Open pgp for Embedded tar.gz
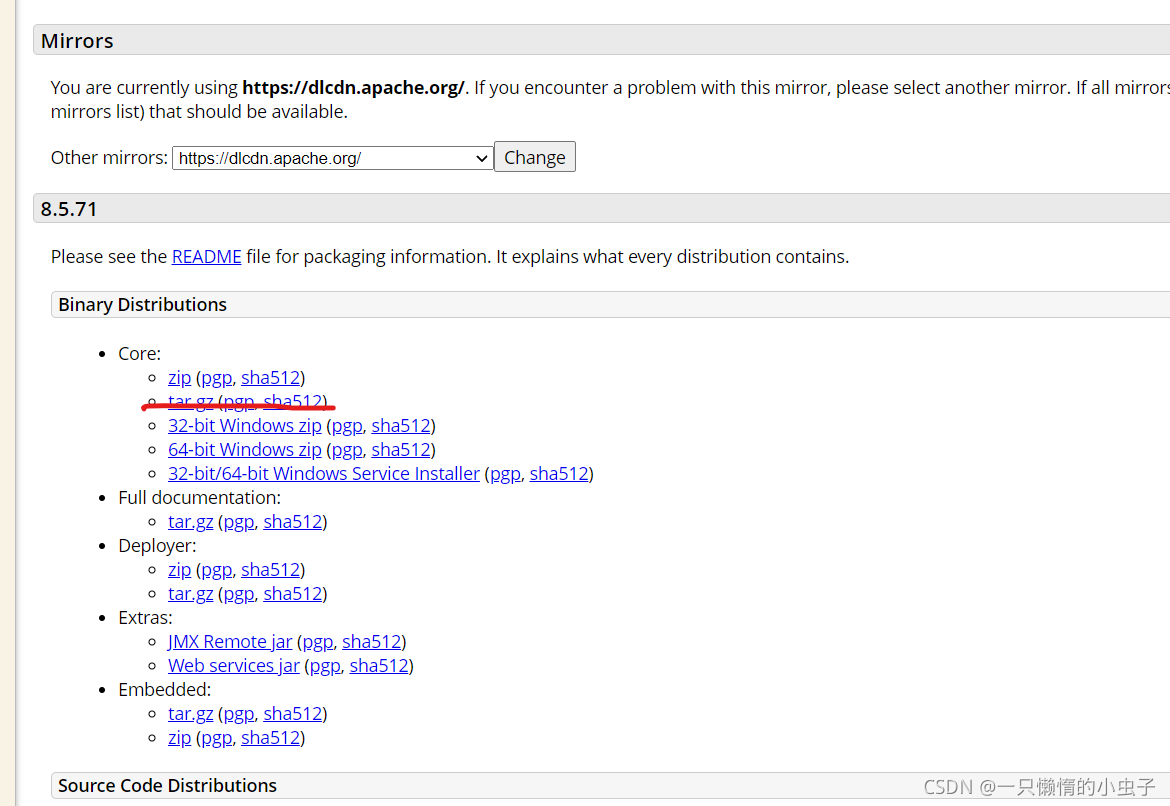Viewport: 1170px width, 806px height. pyautogui.click(x=239, y=714)
